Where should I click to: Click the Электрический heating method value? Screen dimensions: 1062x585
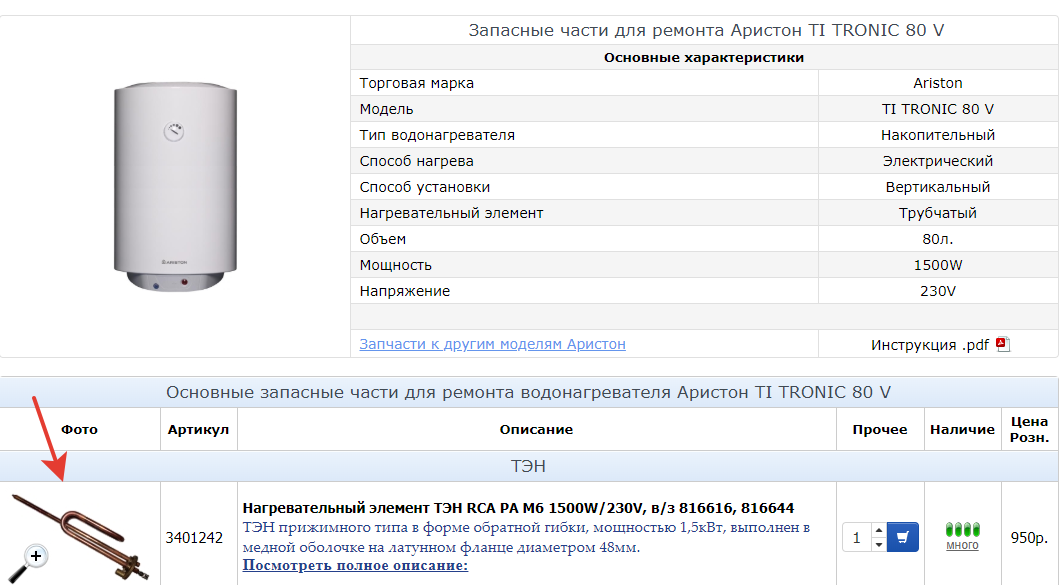pos(937,161)
